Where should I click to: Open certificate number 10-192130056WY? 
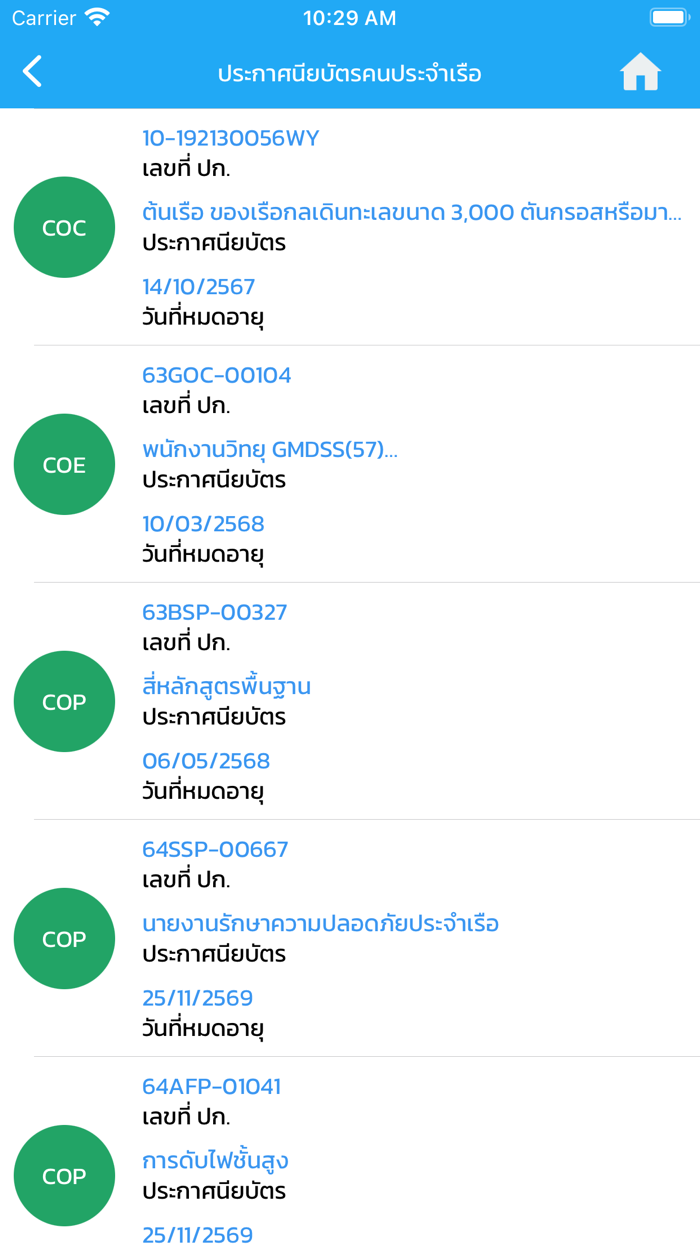click(x=230, y=138)
